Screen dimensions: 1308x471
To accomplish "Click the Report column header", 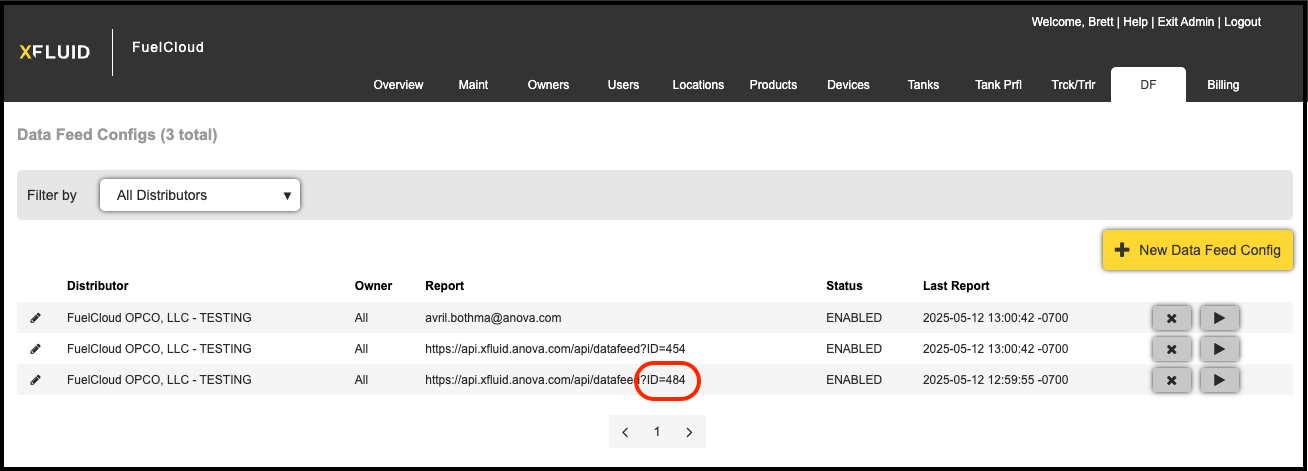I will point(444,286).
